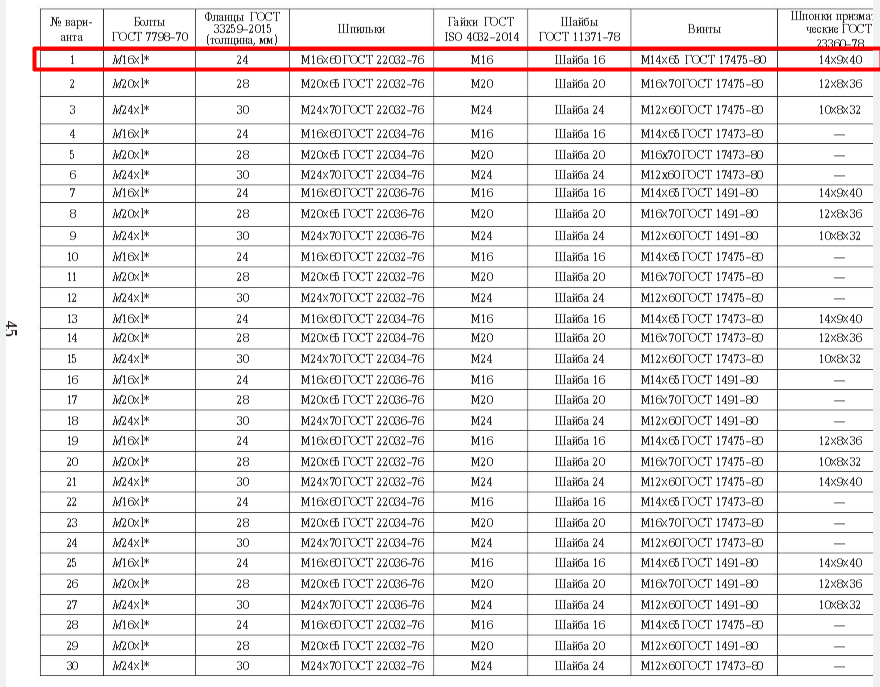Click key size '12×8×36' in variant 2 row

point(840,84)
